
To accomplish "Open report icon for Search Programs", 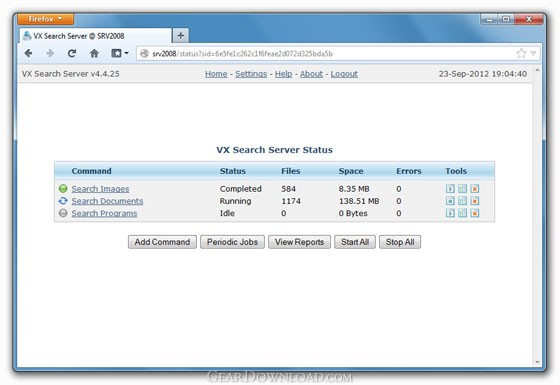I will pos(462,213).
